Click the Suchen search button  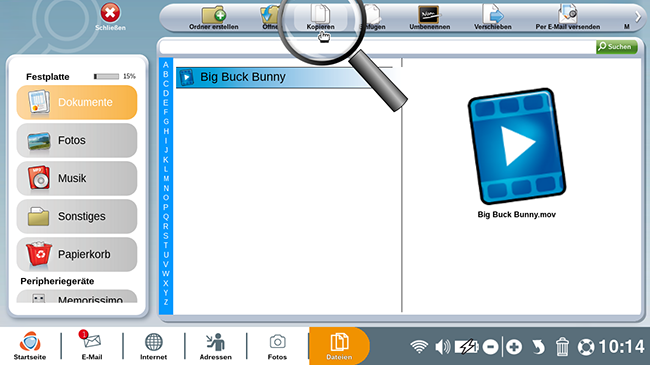coord(617,46)
